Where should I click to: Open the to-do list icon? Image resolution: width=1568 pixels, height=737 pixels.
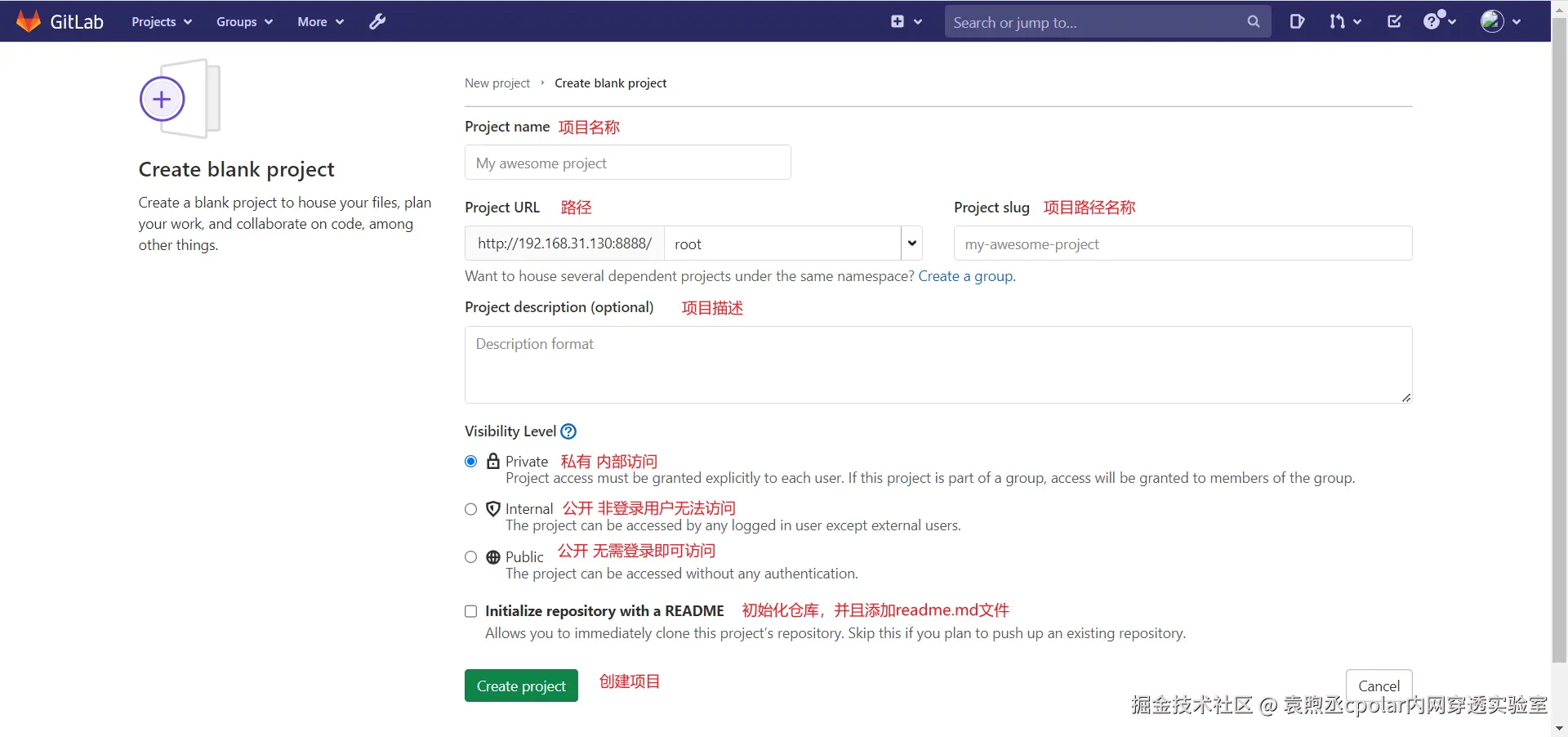pyautogui.click(x=1395, y=22)
